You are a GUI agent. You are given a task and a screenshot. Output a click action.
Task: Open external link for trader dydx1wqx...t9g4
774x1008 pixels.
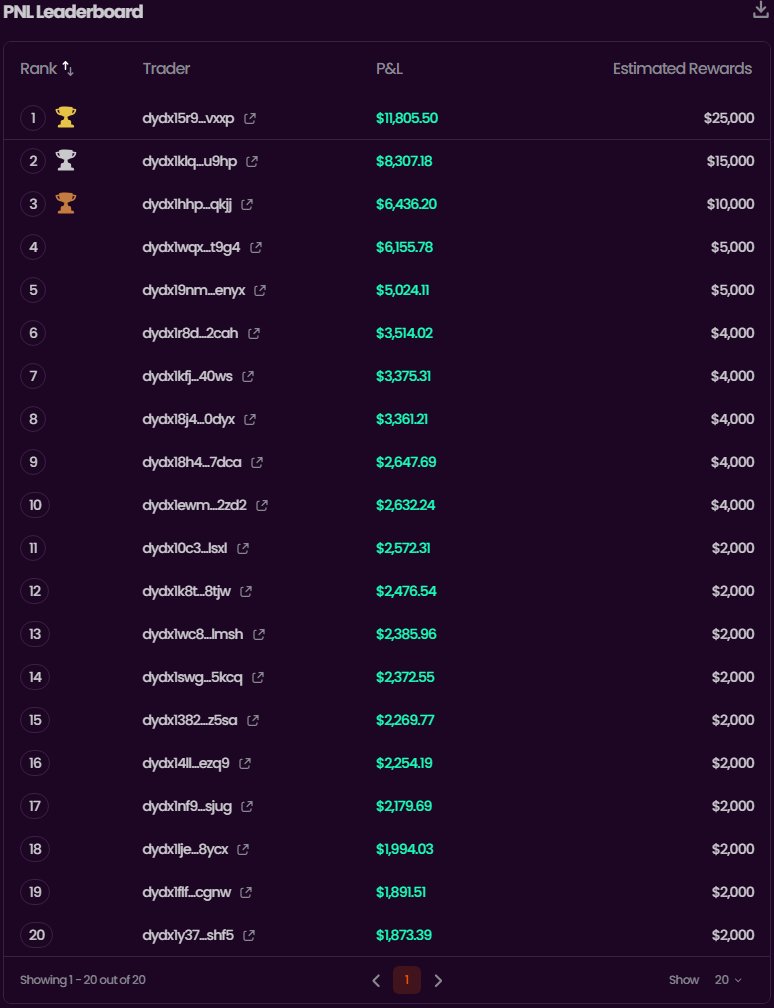tap(256, 248)
